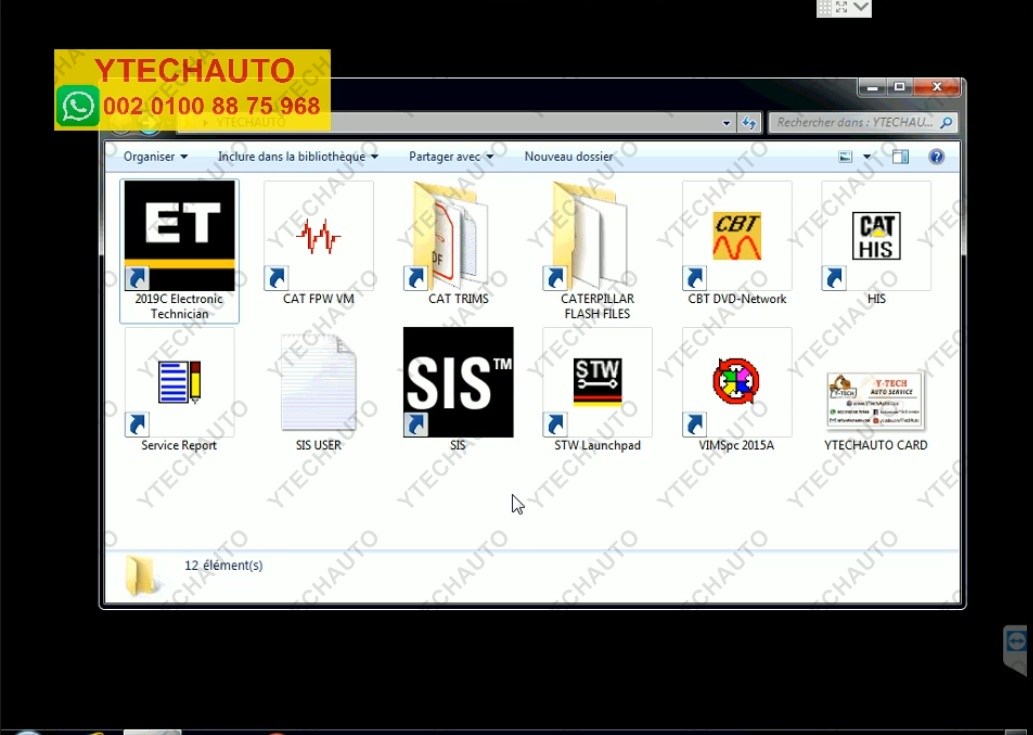1033x735 pixels.
Task: Open the YTECHAUTO CARD image
Action: coord(875,400)
